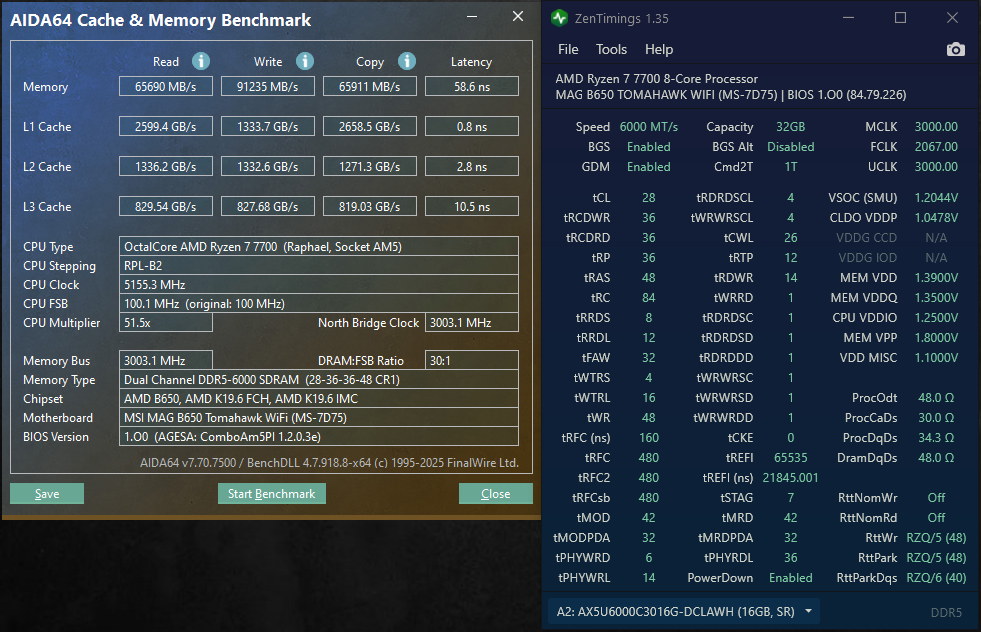This screenshot has height=632, width=981.
Task: Click the FCLK value 2067.00
Action: tap(936, 146)
